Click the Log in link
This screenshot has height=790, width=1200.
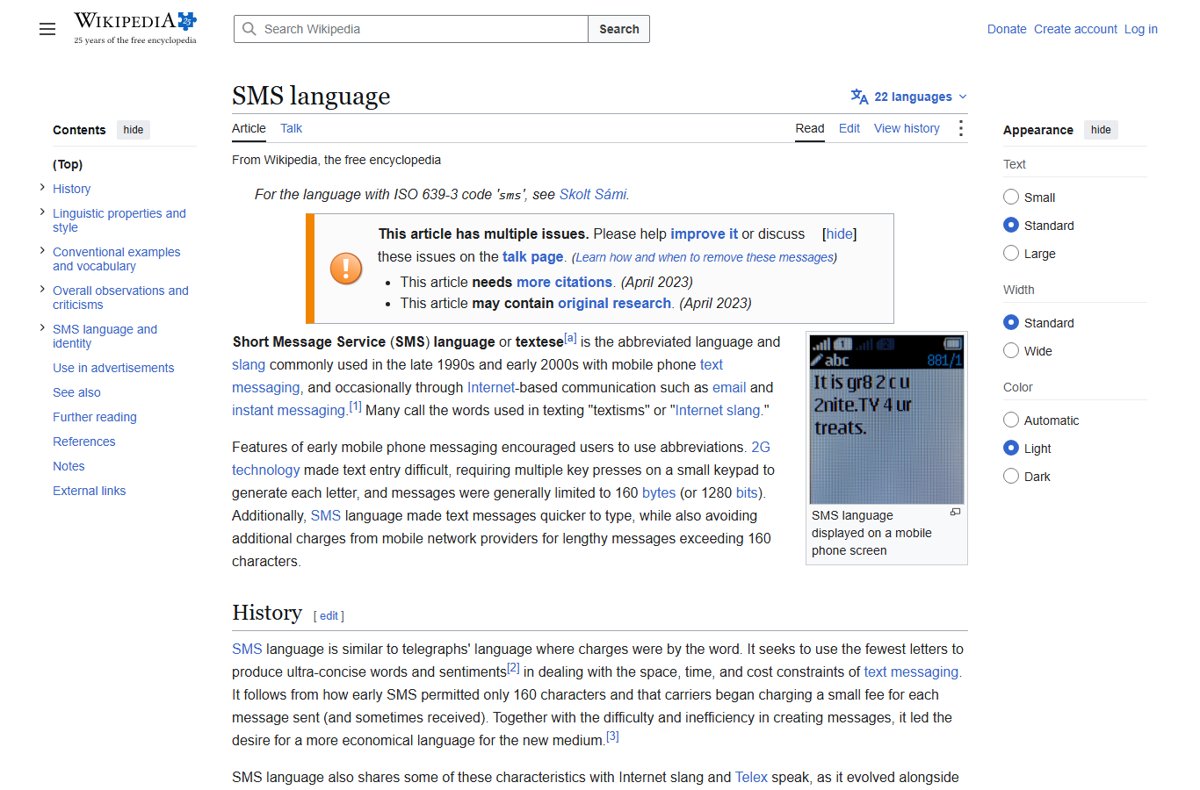(1141, 29)
